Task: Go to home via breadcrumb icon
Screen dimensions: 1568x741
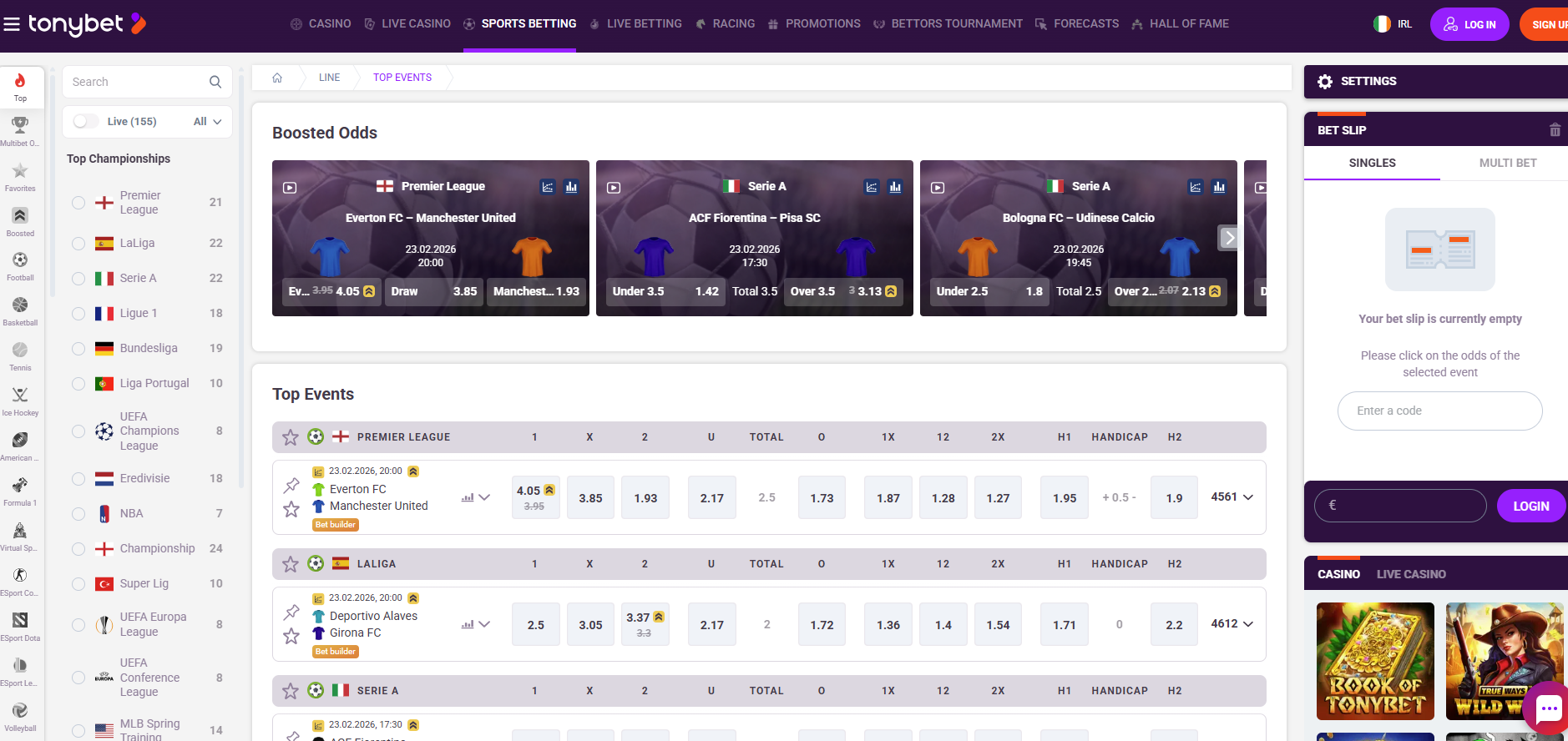Action: 277,78
